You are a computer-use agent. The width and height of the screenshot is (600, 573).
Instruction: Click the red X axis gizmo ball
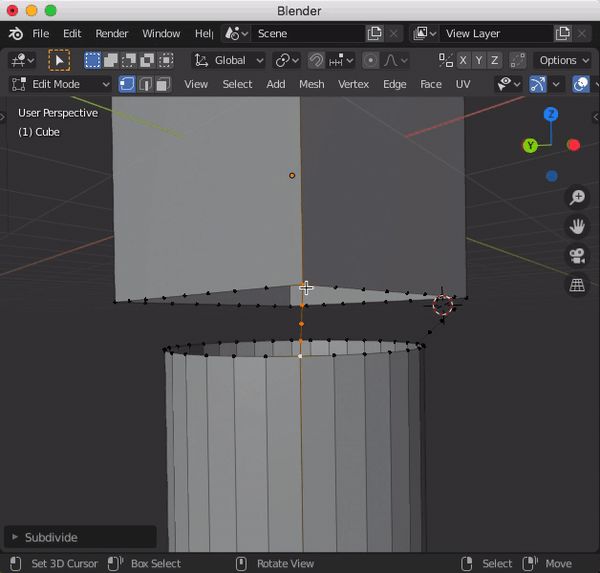(573, 145)
